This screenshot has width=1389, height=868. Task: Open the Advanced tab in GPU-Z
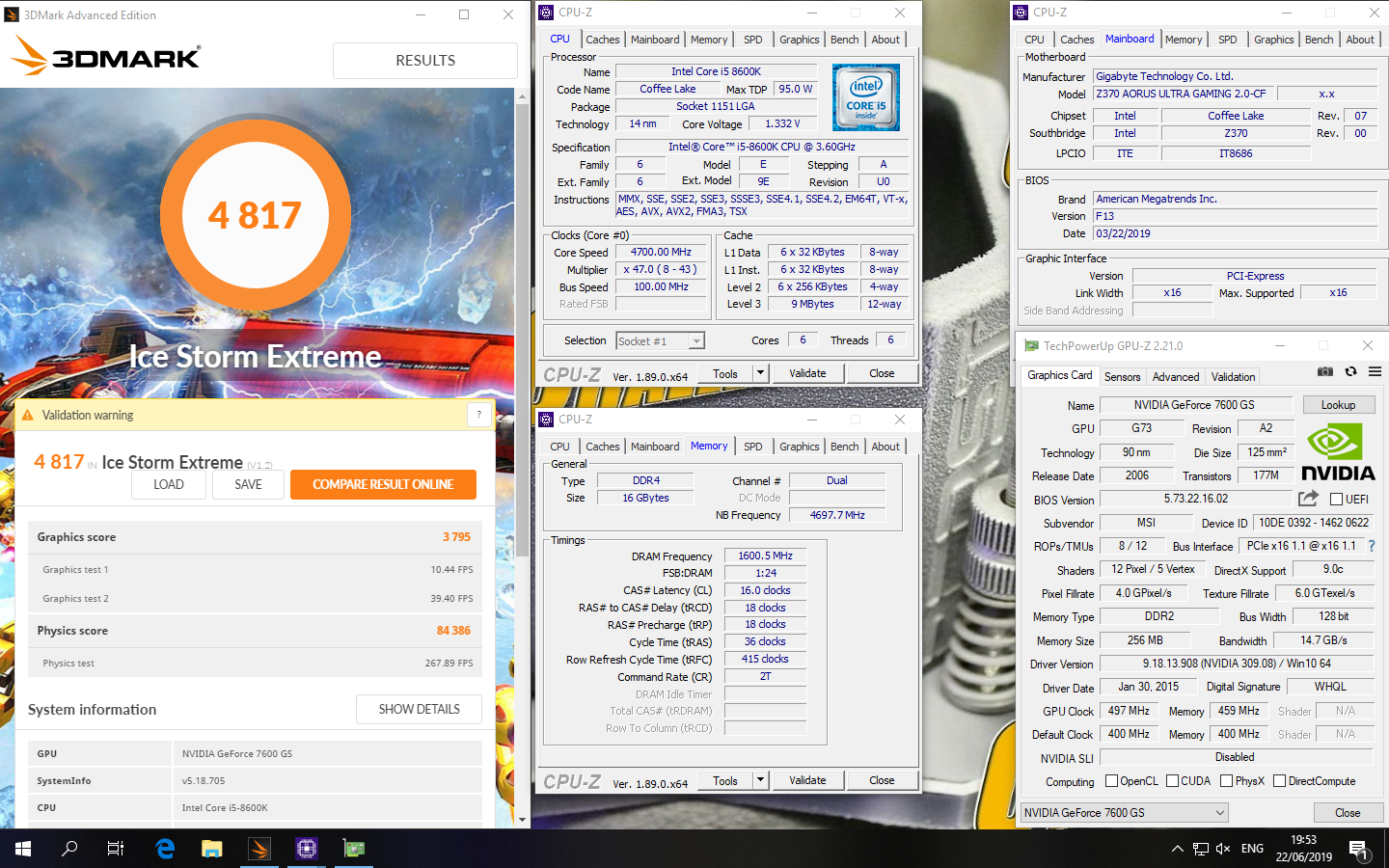pos(1176,377)
